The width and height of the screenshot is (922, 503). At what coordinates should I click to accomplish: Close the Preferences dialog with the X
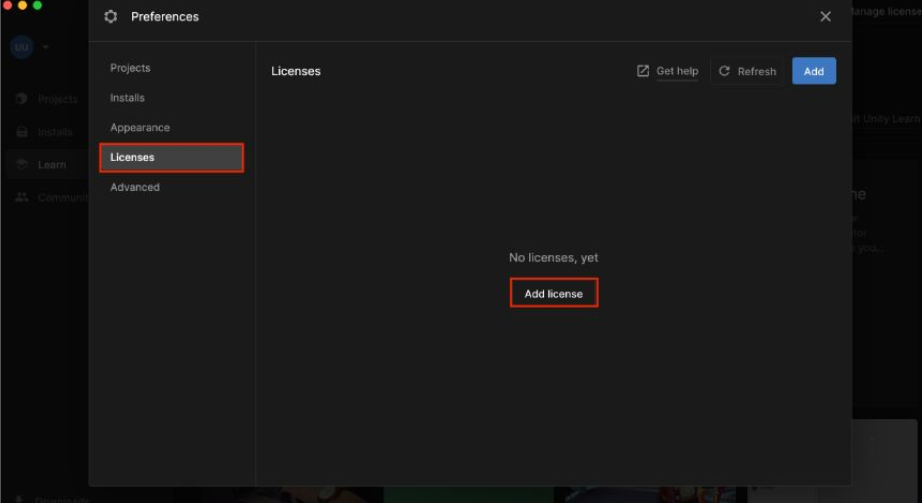click(x=825, y=17)
